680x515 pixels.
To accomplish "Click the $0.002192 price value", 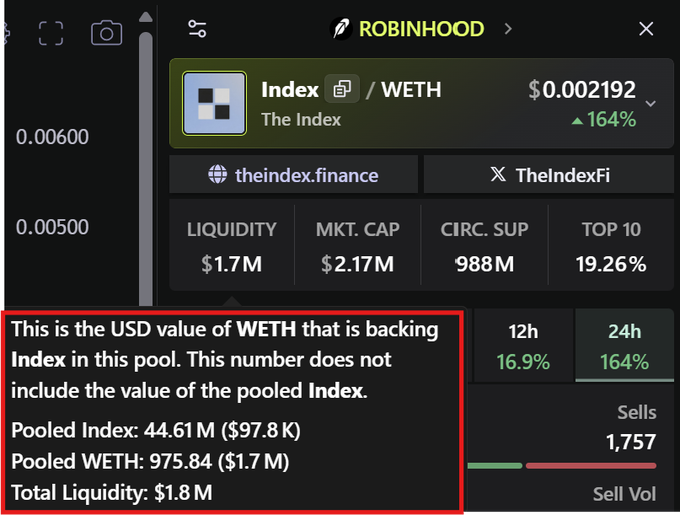I will pos(582,90).
